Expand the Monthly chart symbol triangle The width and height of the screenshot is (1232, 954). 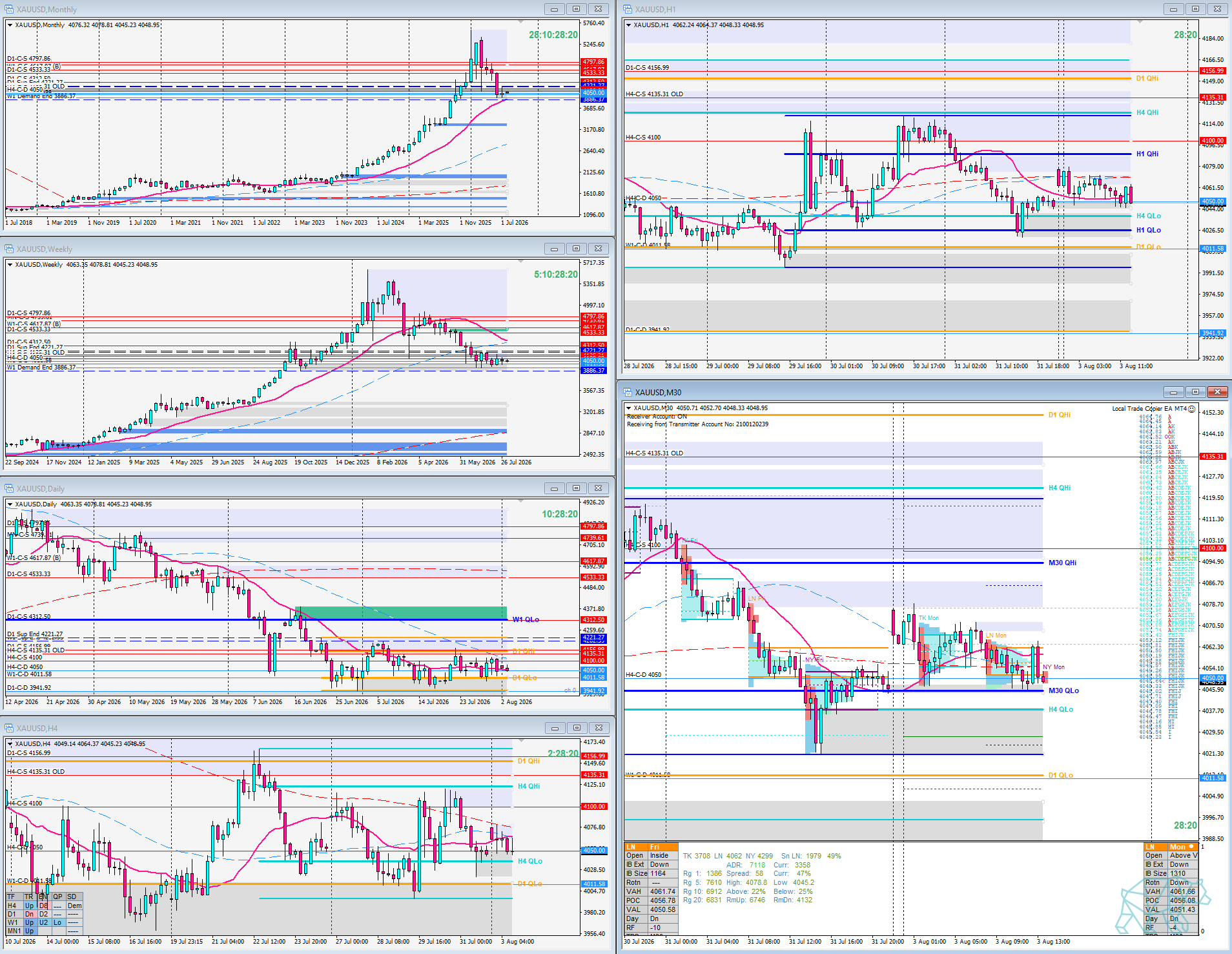10,25
